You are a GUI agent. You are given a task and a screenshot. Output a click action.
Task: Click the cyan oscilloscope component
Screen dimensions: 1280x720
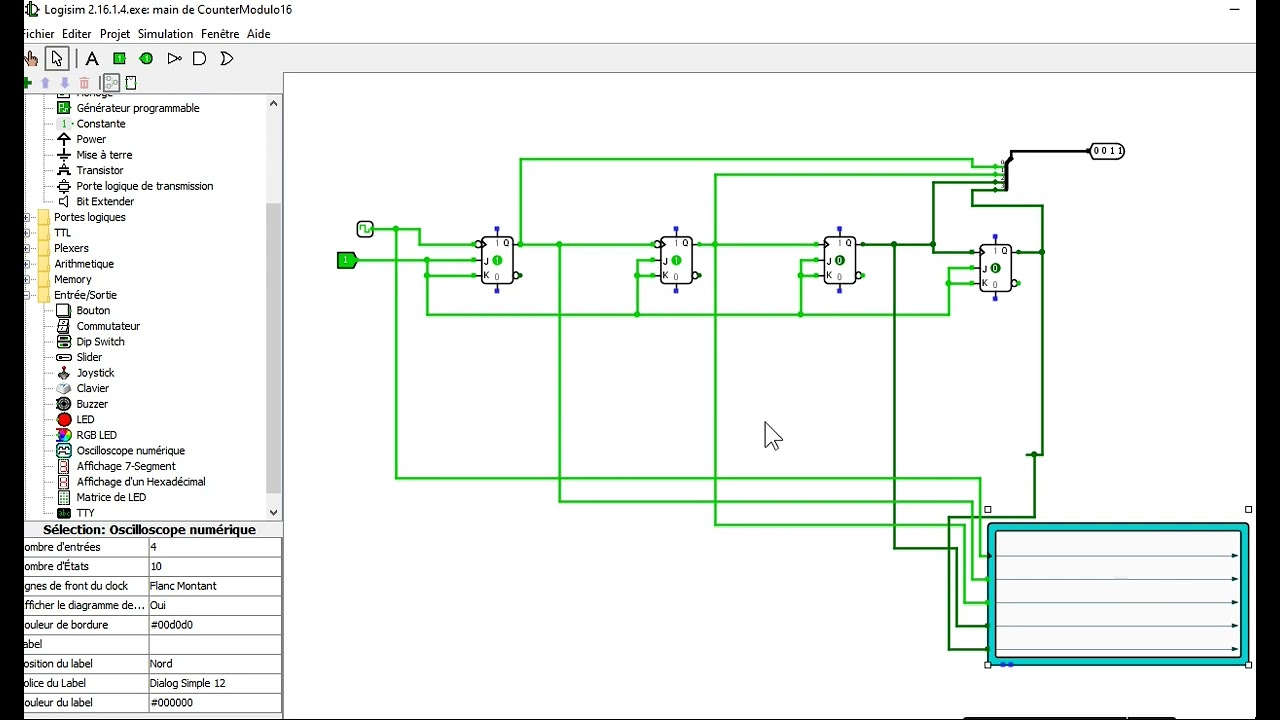[x=1118, y=593]
